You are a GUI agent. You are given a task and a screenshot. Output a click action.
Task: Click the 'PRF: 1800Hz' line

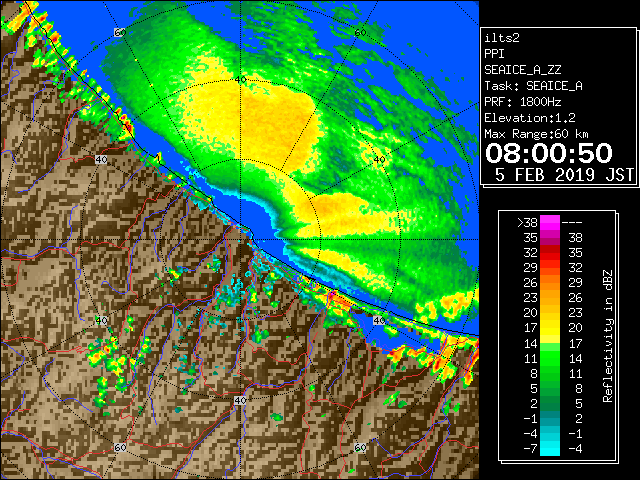tap(523, 102)
